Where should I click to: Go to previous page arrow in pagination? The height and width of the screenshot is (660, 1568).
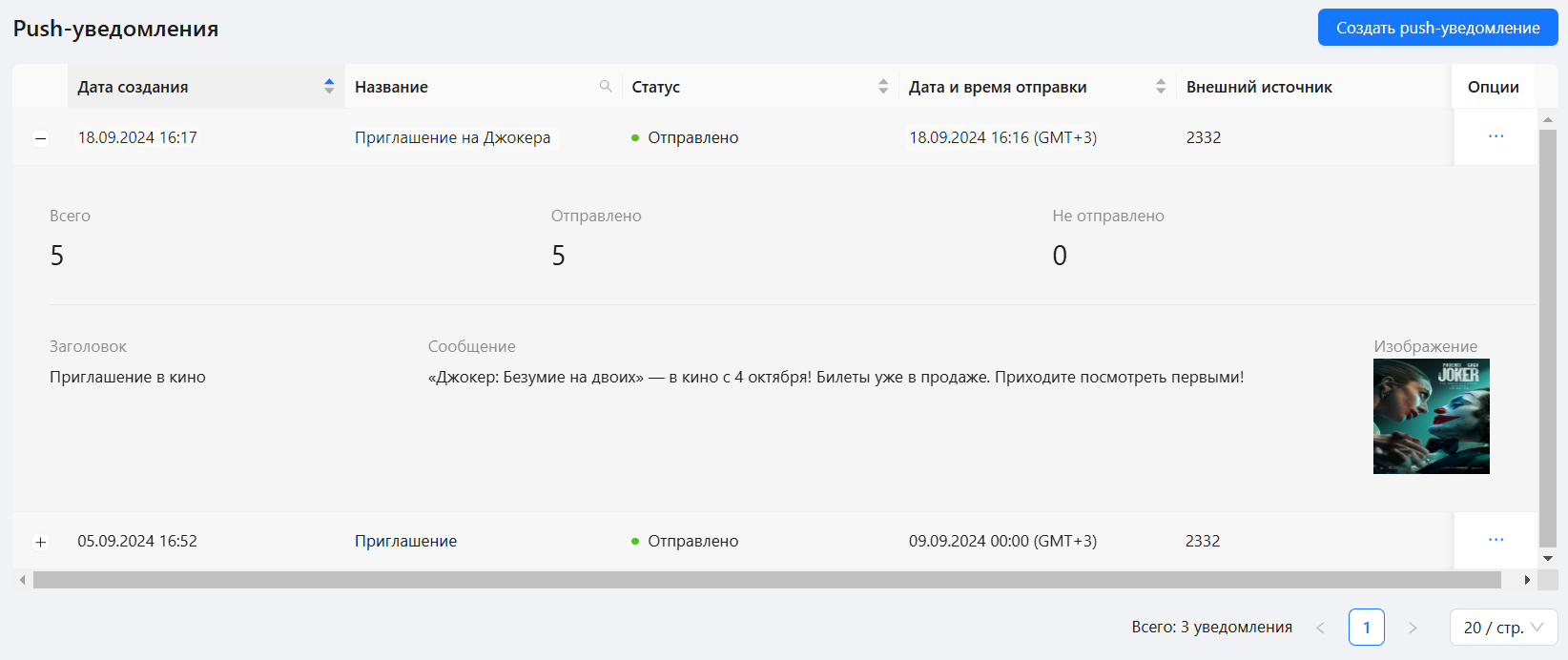click(x=1321, y=628)
